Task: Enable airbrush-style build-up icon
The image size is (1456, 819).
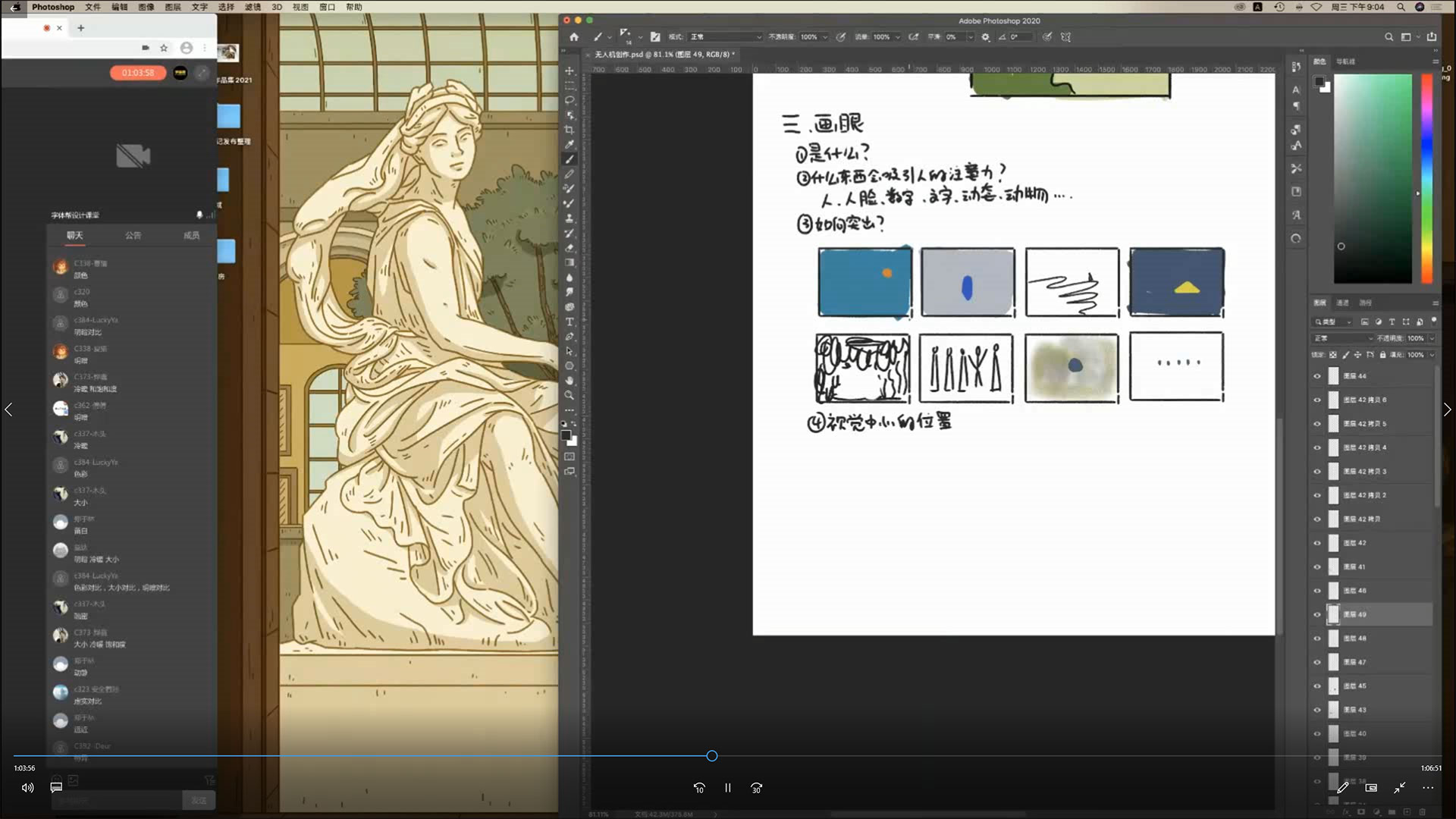Action: tap(914, 36)
